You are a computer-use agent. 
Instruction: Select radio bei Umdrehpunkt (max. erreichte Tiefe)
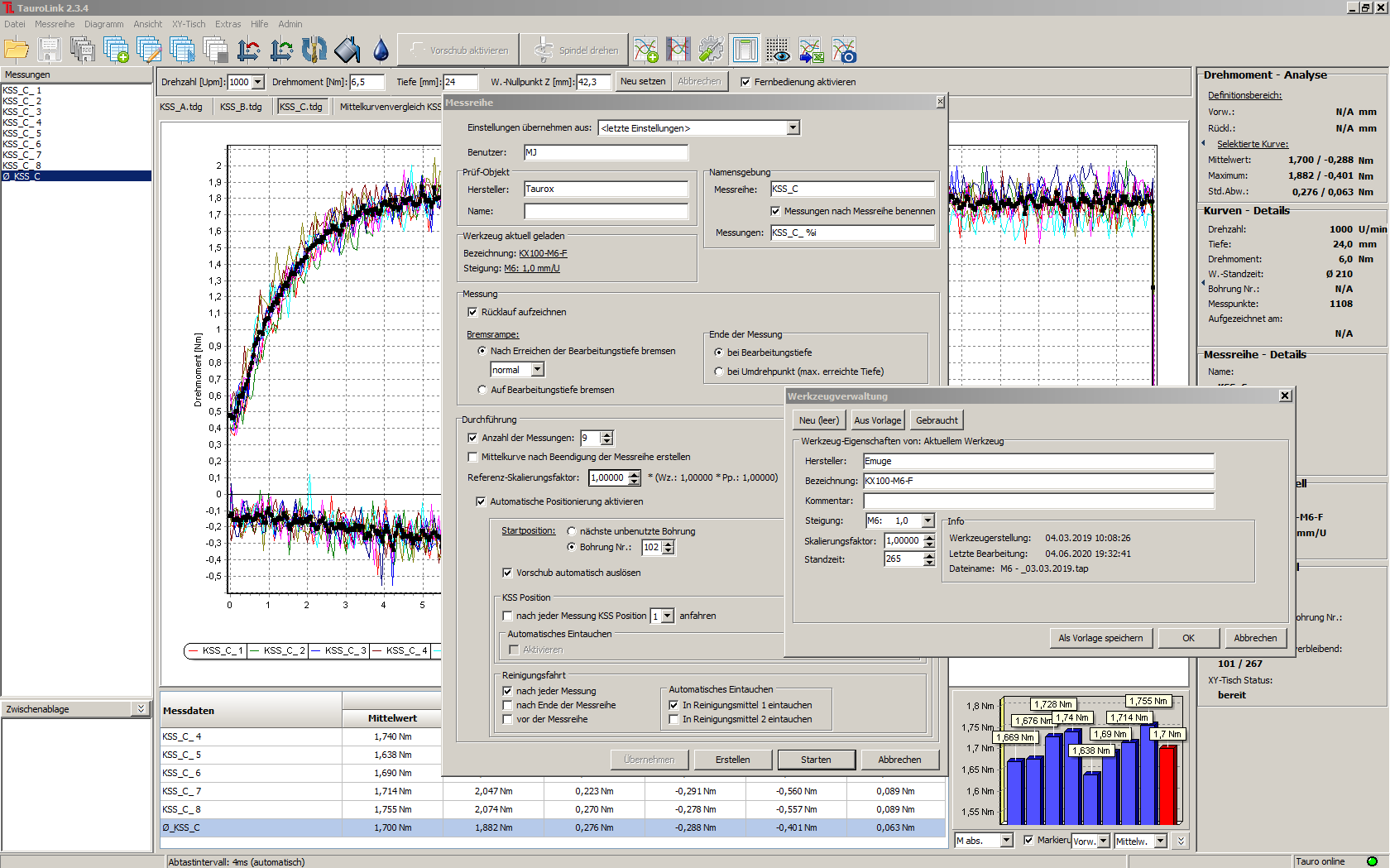click(x=719, y=372)
